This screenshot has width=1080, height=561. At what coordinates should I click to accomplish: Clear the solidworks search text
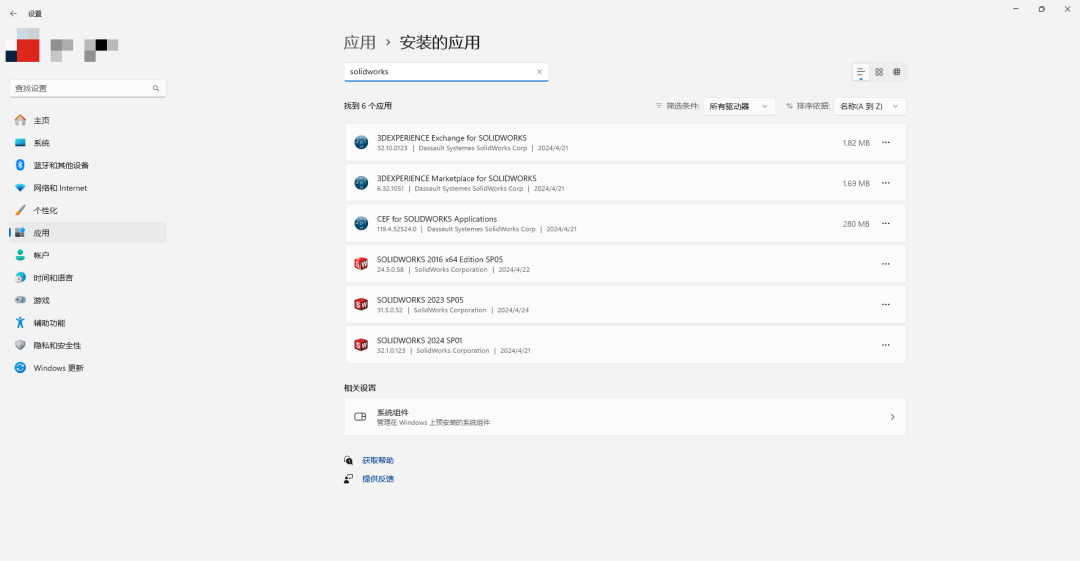point(539,72)
